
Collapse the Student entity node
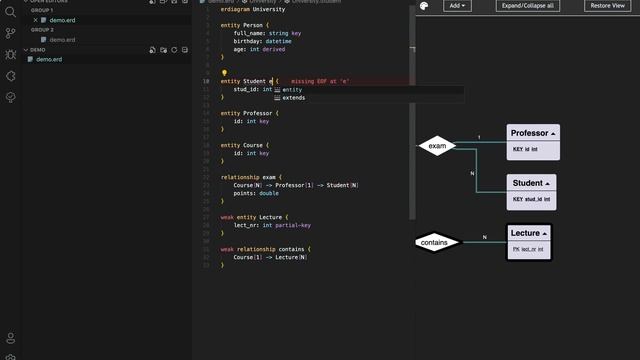point(547,184)
